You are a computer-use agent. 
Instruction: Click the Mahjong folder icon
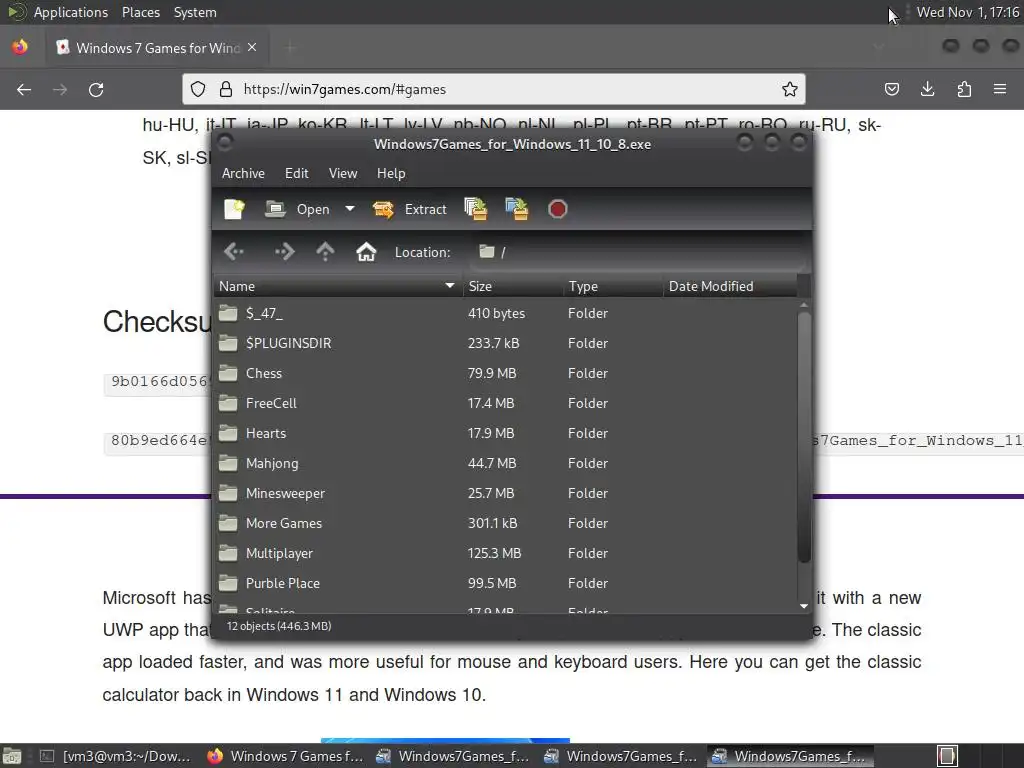pyautogui.click(x=228, y=463)
